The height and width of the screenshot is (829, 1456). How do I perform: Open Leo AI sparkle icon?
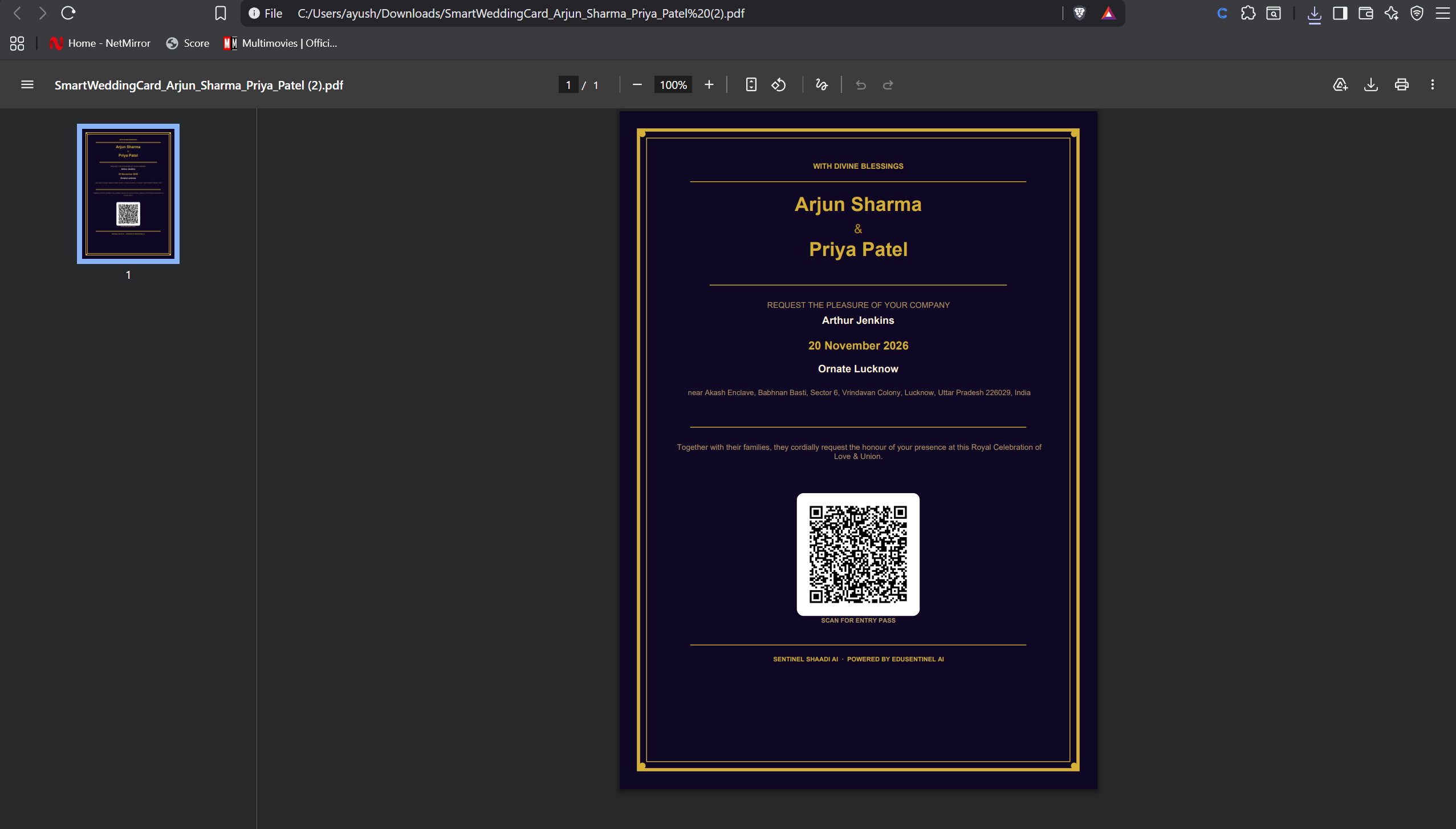click(1392, 13)
